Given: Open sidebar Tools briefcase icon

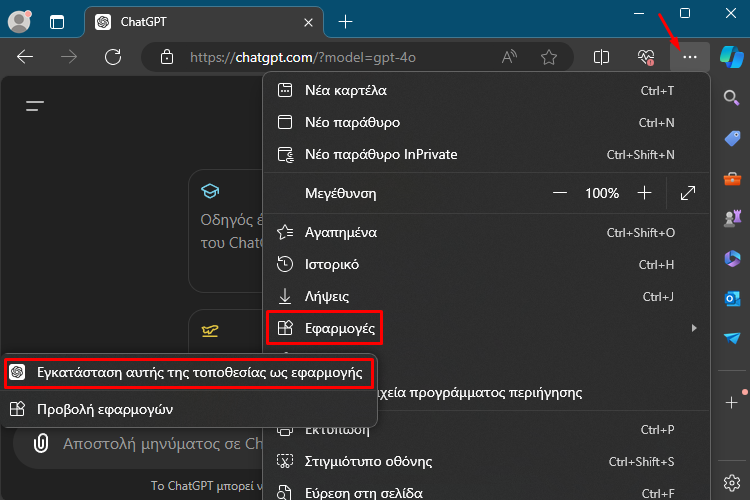Looking at the screenshot, I should pyautogui.click(x=732, y=179).
